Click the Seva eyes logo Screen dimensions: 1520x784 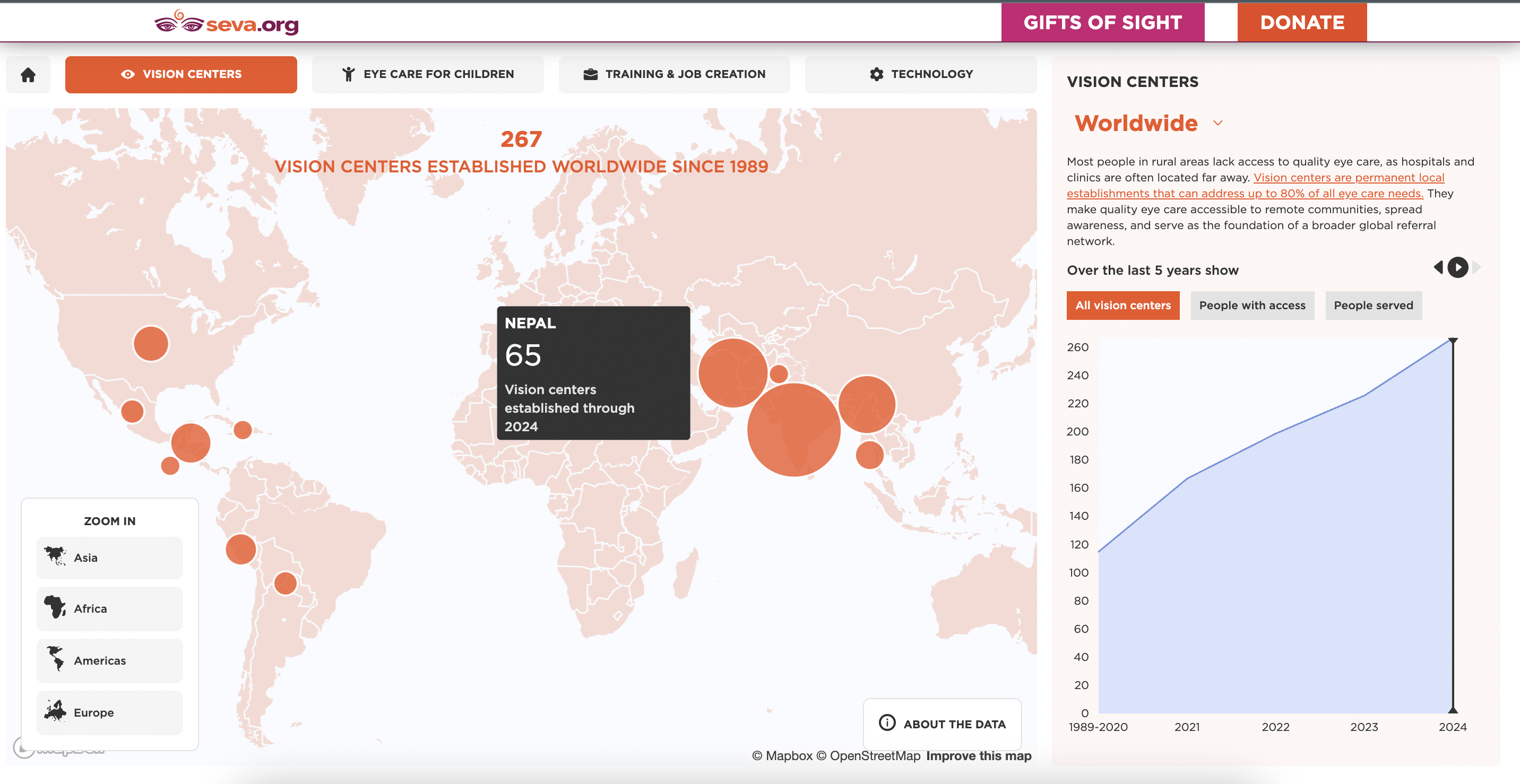tap(179, 23)
